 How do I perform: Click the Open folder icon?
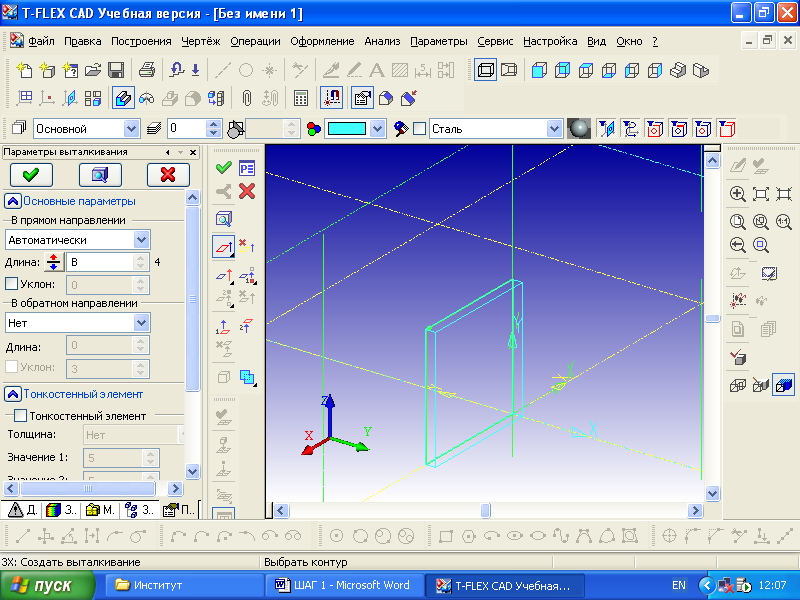[93, 70]
